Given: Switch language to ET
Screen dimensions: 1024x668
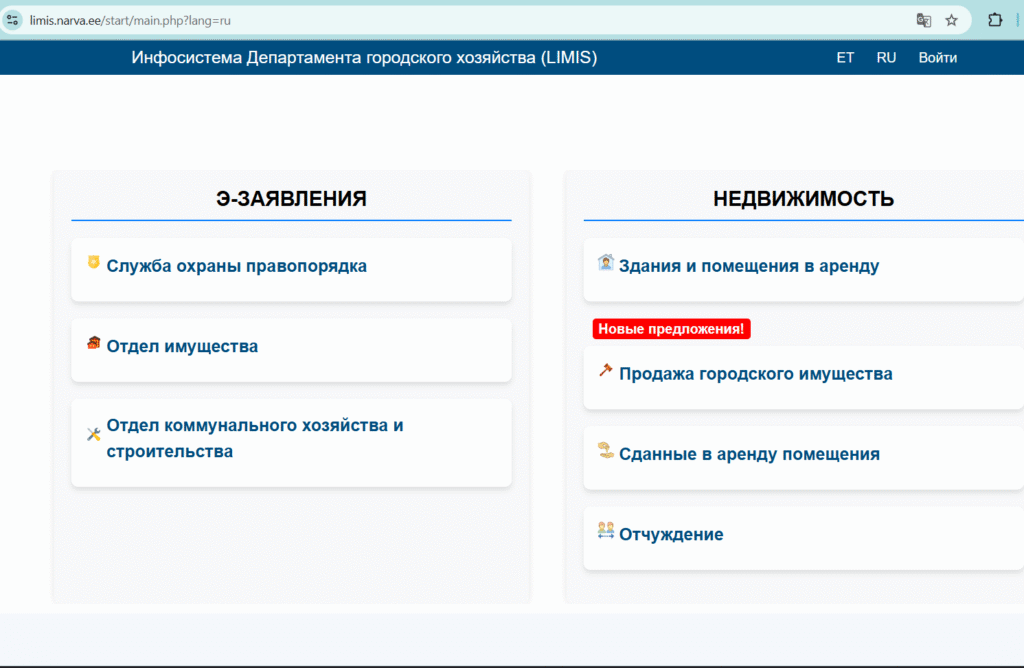Looking at the screenshot, I should click(x=845, y=58).
